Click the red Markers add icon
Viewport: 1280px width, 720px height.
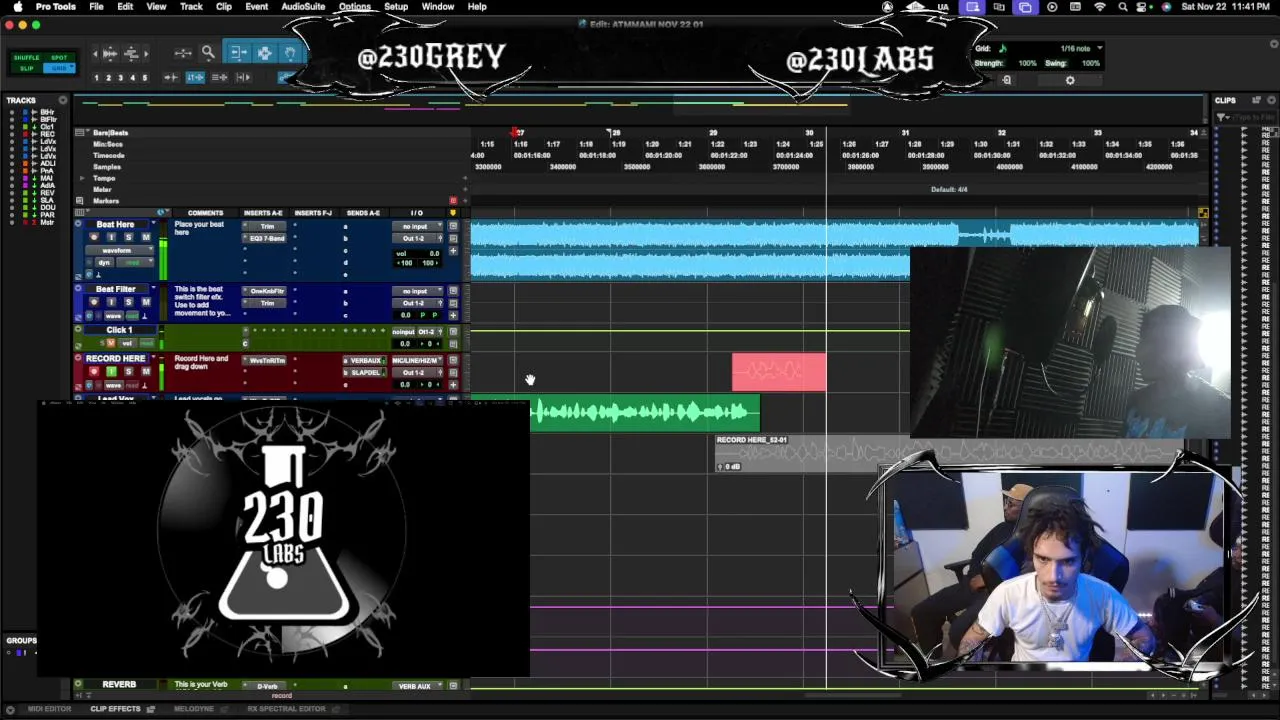(x=453, y=200)
